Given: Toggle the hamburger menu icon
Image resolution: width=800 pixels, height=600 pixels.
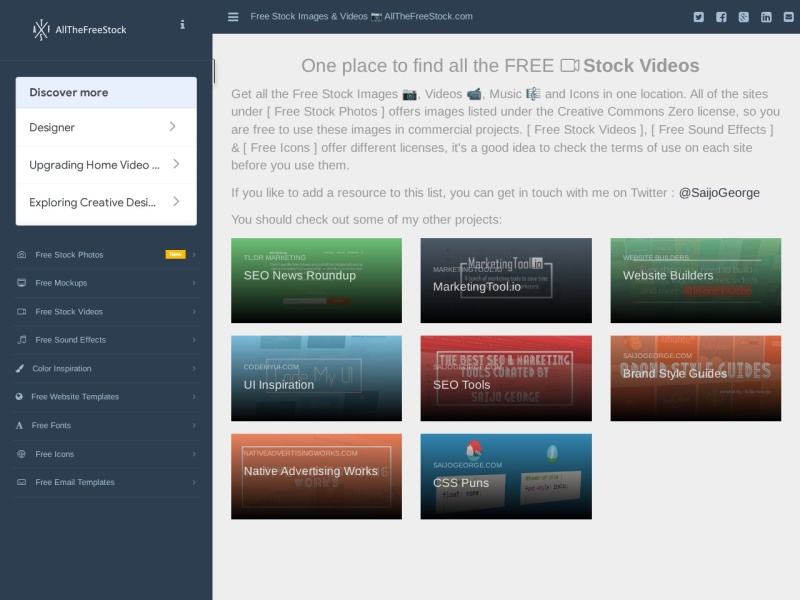Looking at the screenshot, I should pos(233,17).
